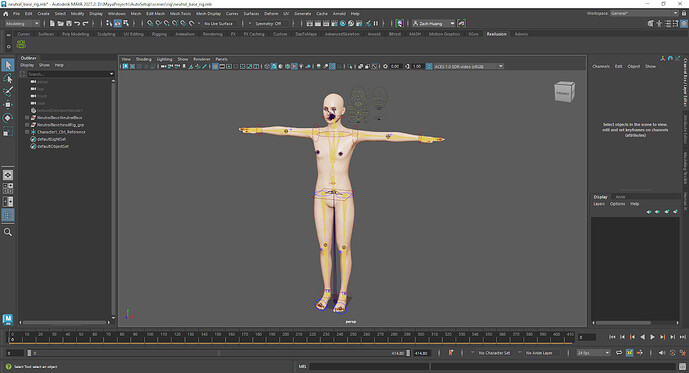Step back one frame
This screenshot has width=689, height=373.
pos(622,337)
